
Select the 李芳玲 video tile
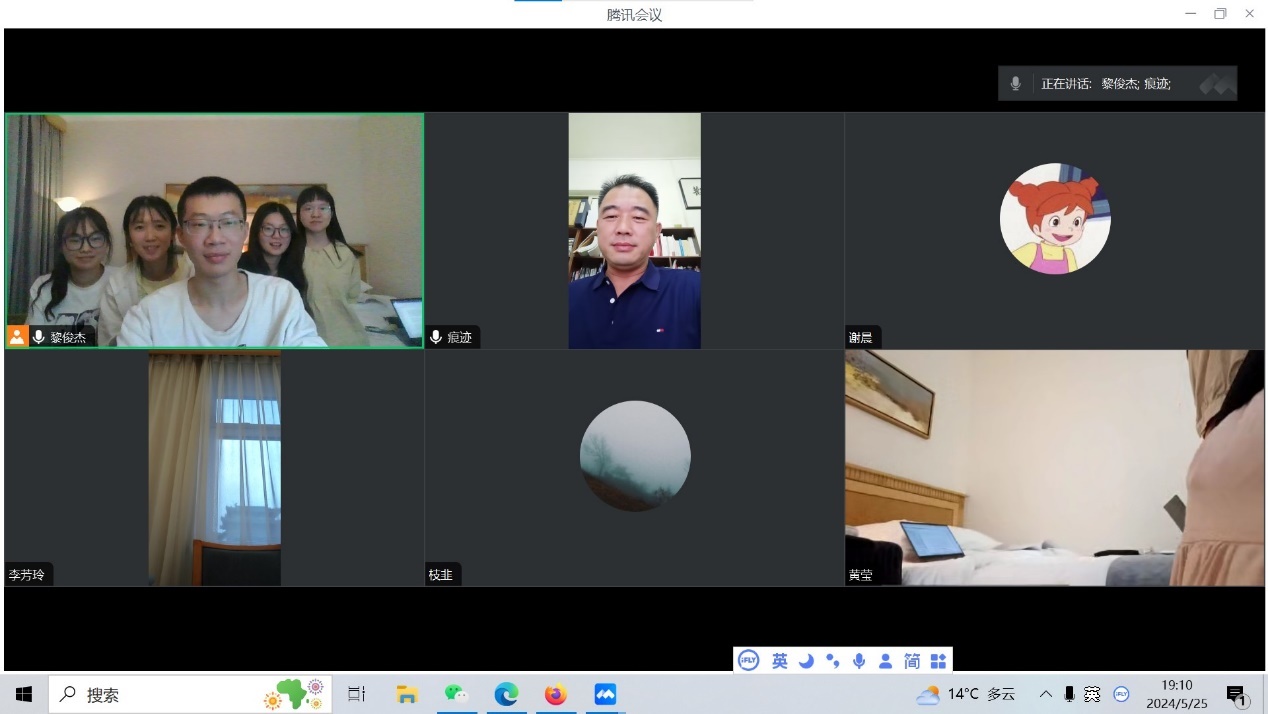(214, 468)
